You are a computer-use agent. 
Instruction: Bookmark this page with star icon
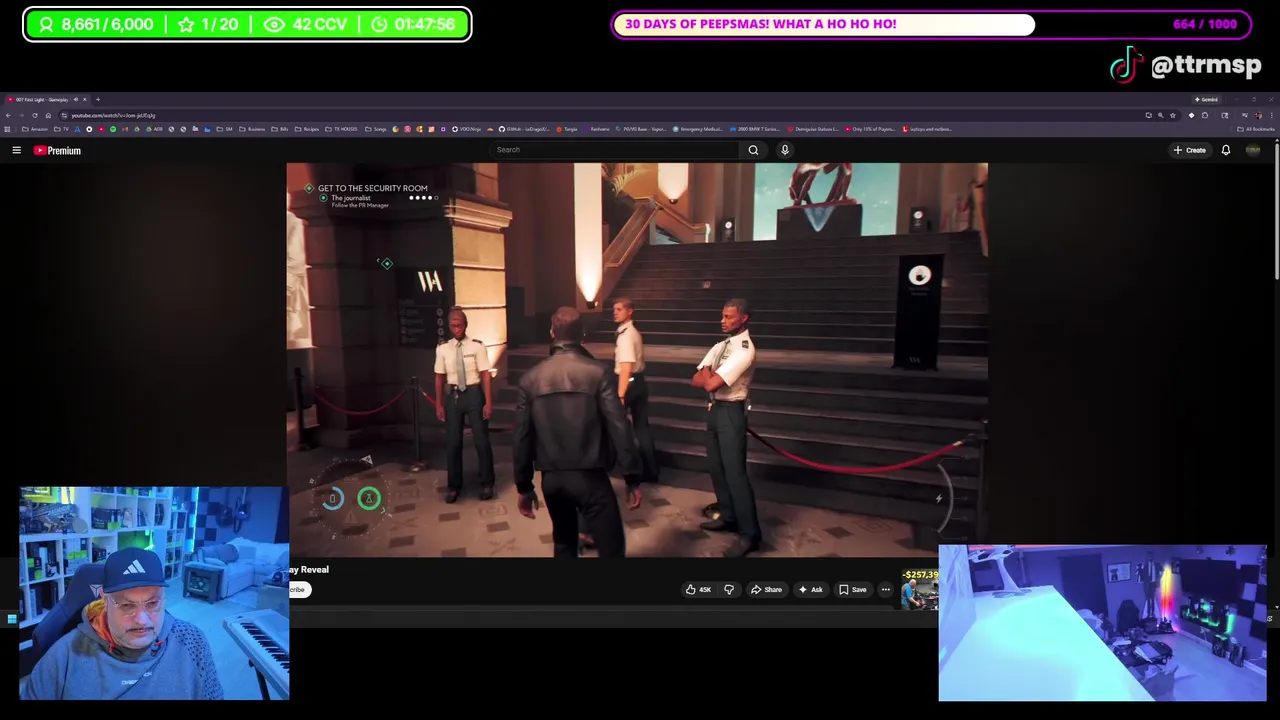pos(1173,115)
